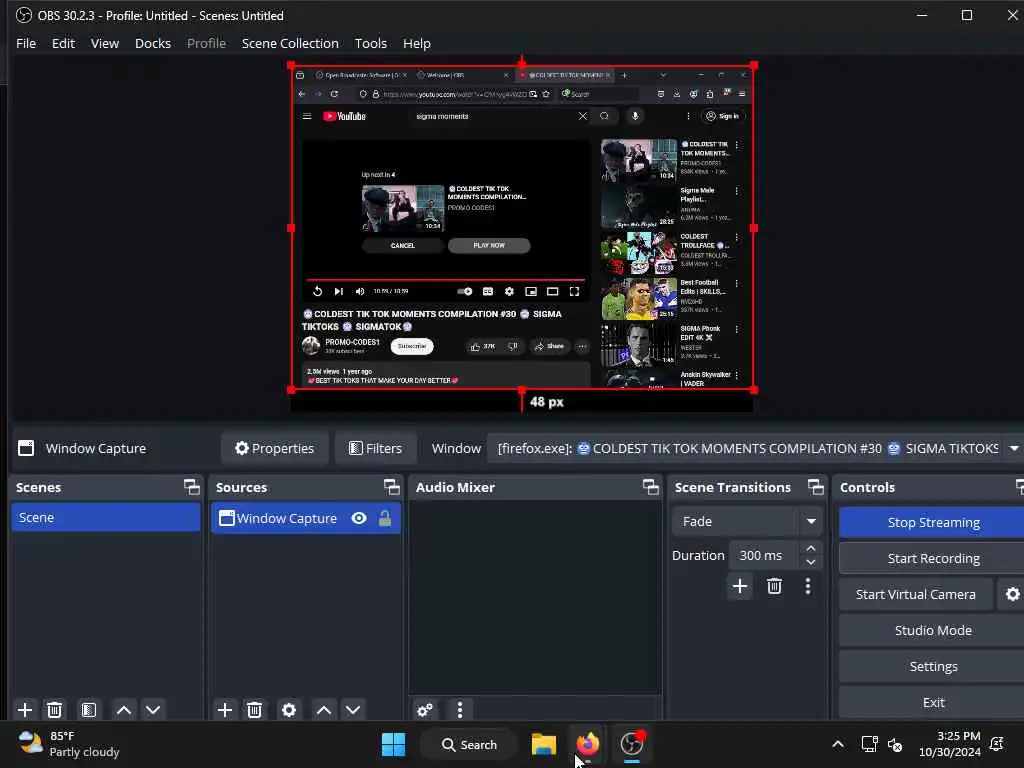Add a scene transition with plus icon

(740, 586)
